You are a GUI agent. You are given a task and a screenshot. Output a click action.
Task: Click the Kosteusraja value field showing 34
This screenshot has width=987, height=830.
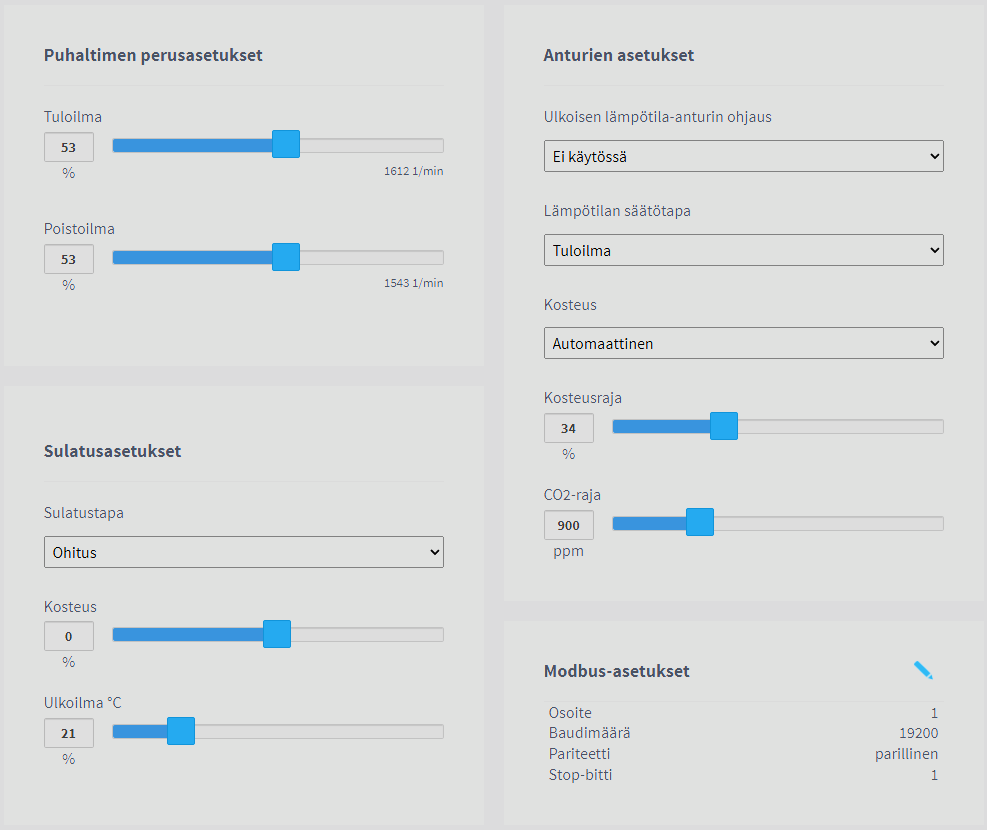pos(569,428)
